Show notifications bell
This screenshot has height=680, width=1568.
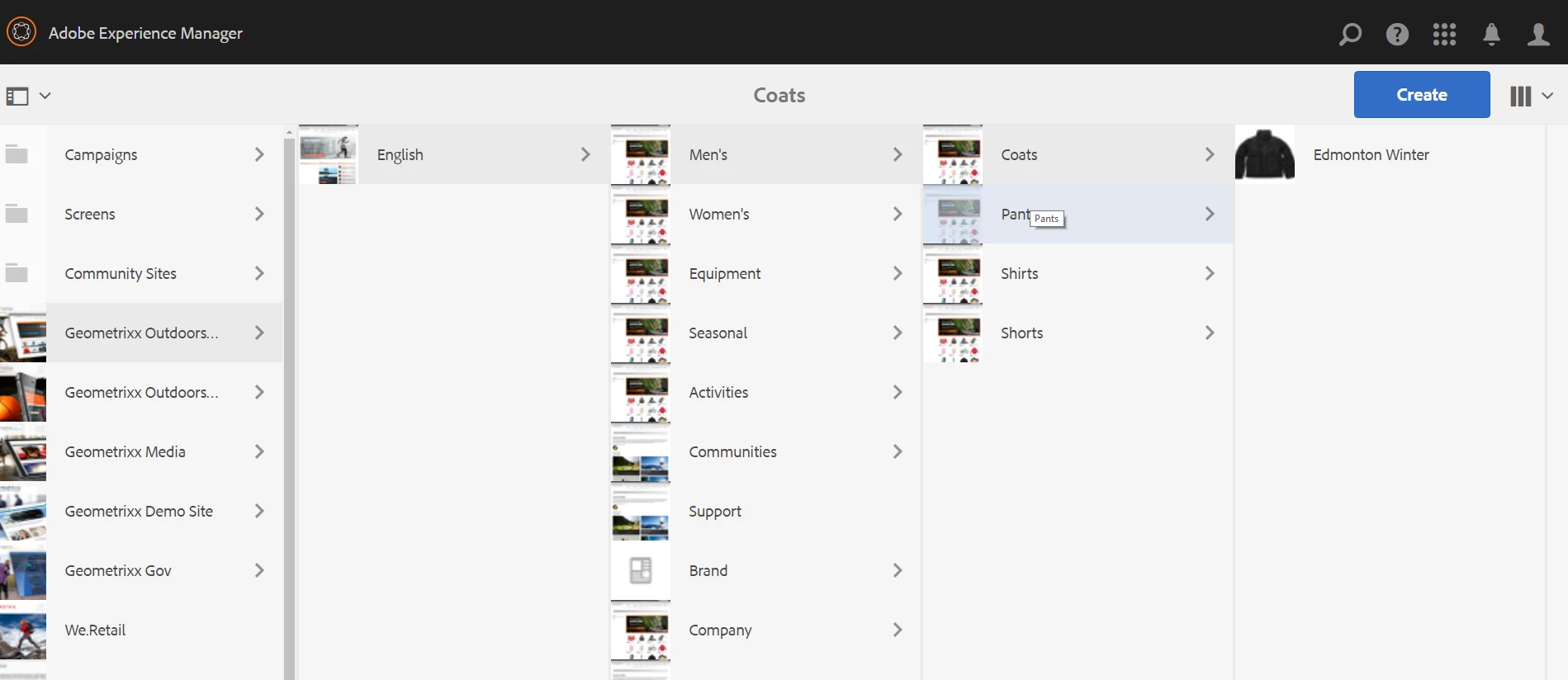click(x=1491, y=34)
